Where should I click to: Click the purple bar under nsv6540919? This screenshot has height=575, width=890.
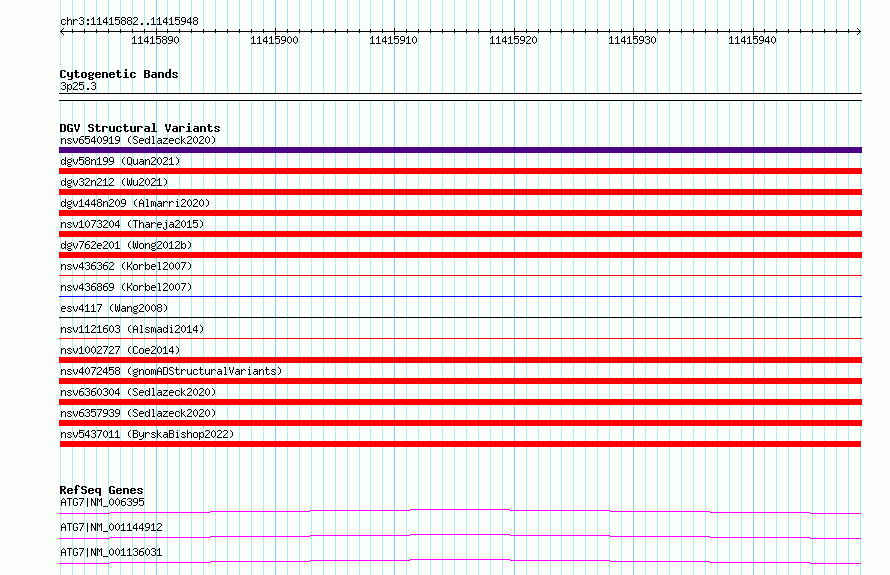(460, 150)
